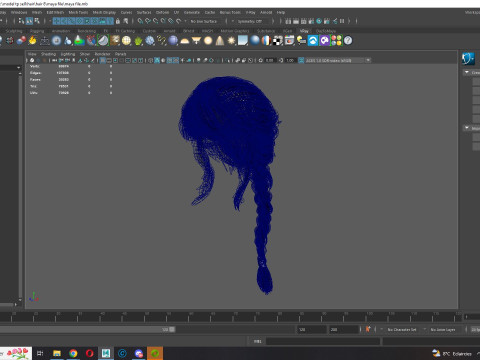Viewport: 480px width, 360px height.
Task: Open the Deform menu
Action: point(162,12)
